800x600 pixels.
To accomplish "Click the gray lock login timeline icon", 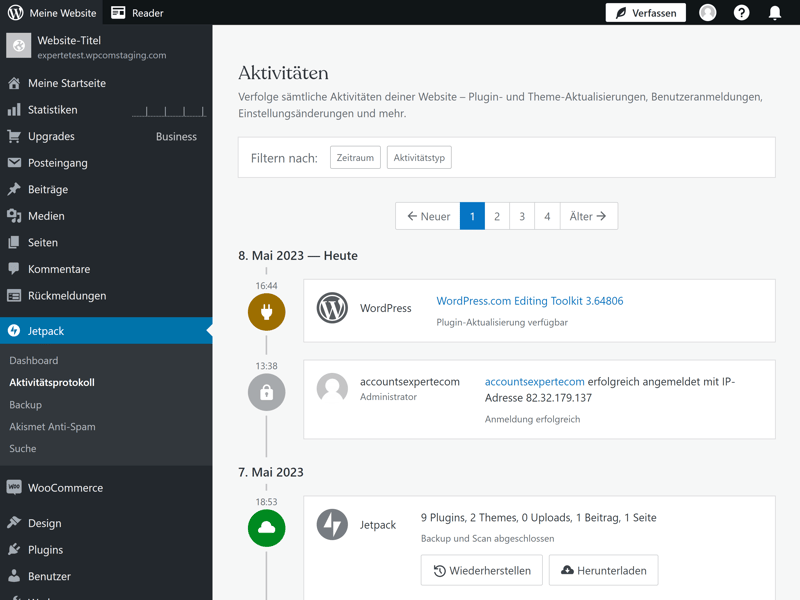I will click(266, 393).
